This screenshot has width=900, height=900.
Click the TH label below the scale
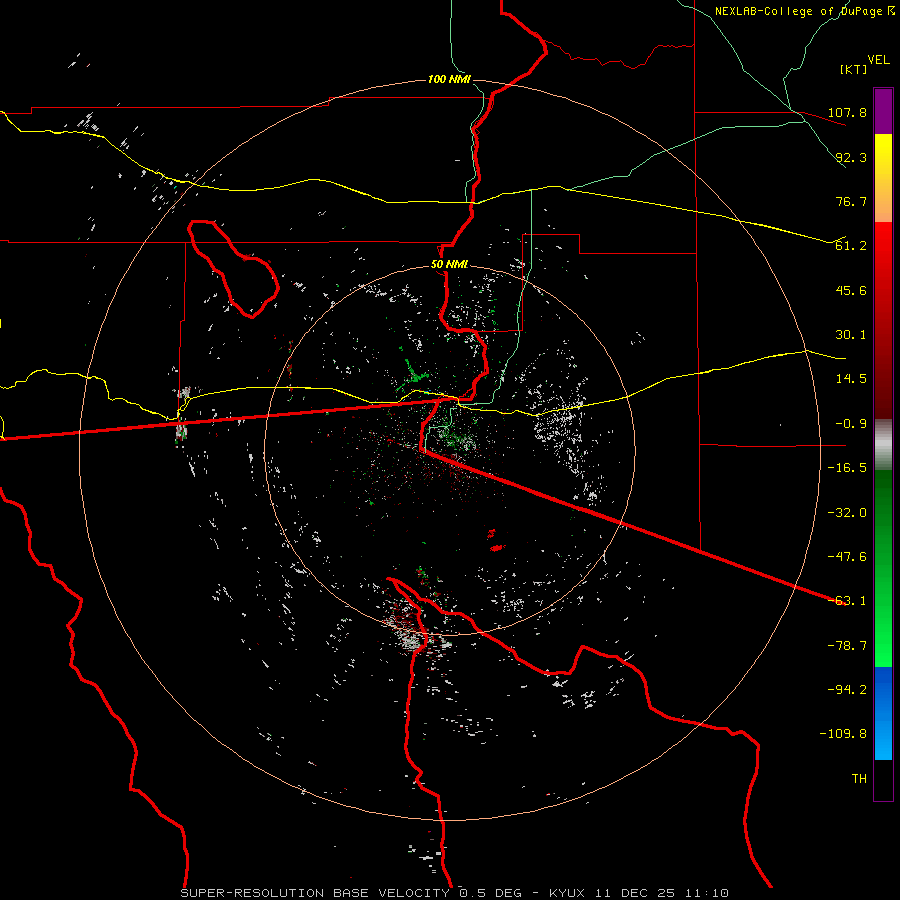pos(859,779)
